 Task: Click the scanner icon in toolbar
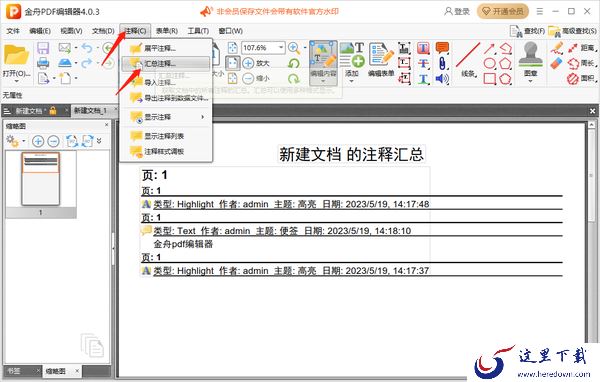coord(65,63)
